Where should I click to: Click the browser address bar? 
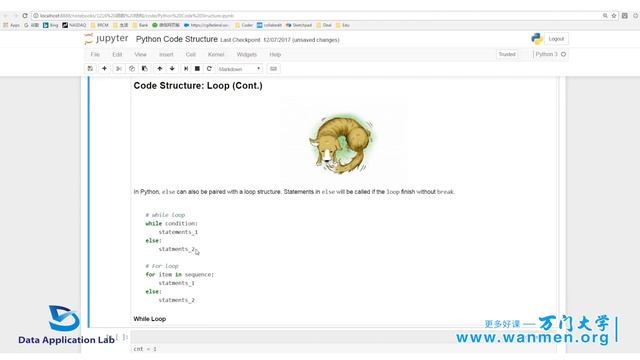316,16
